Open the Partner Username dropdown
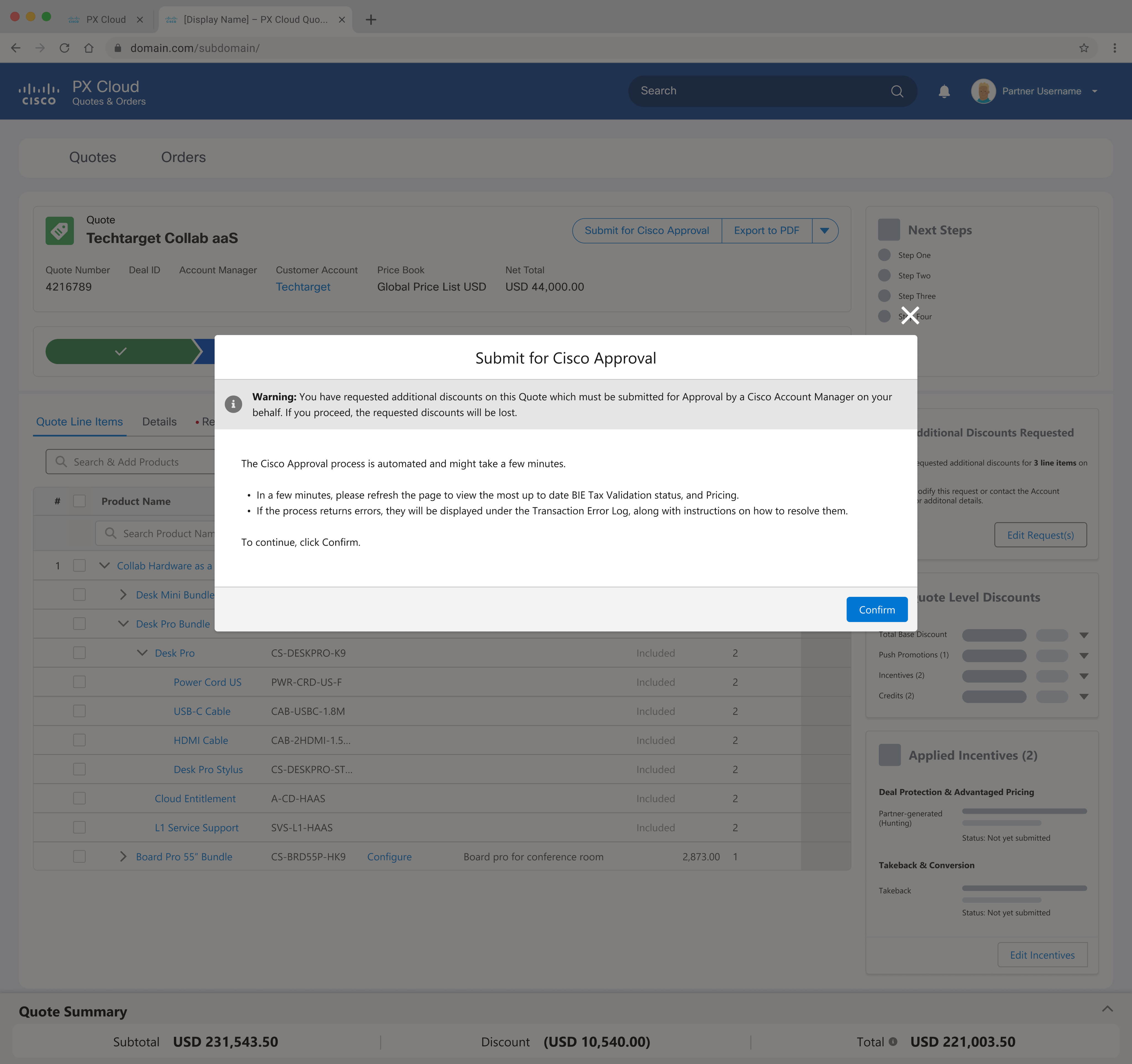 [1094, 91]
